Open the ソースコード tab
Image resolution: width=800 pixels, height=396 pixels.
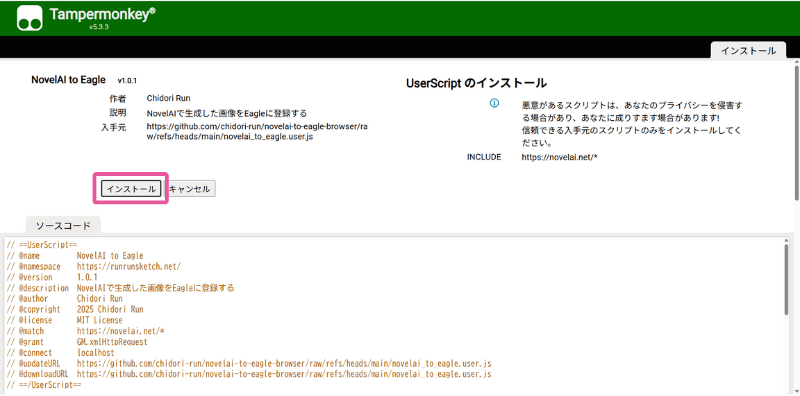pos(63,226)
